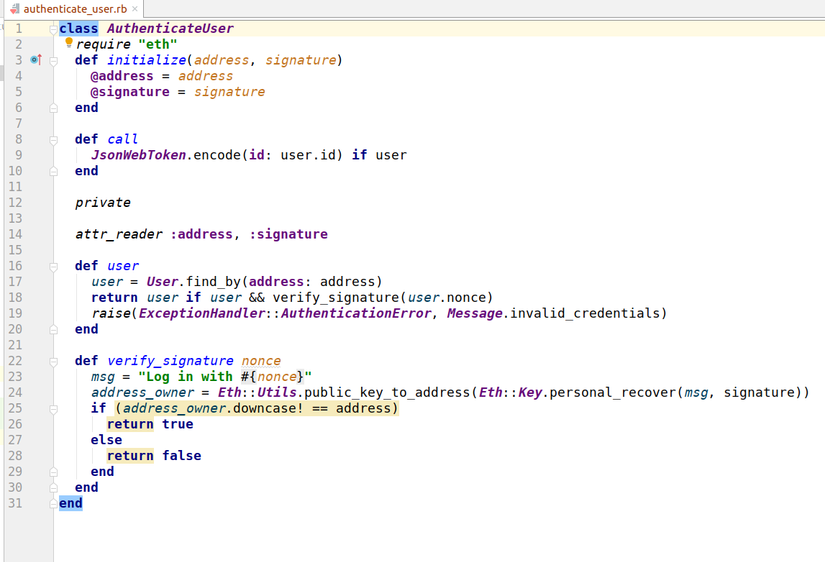Image resolution: width=825 pixels, height=562 pixels.
Task: Click the :signature symbol on line 14
Action: (x=288, y=234)
